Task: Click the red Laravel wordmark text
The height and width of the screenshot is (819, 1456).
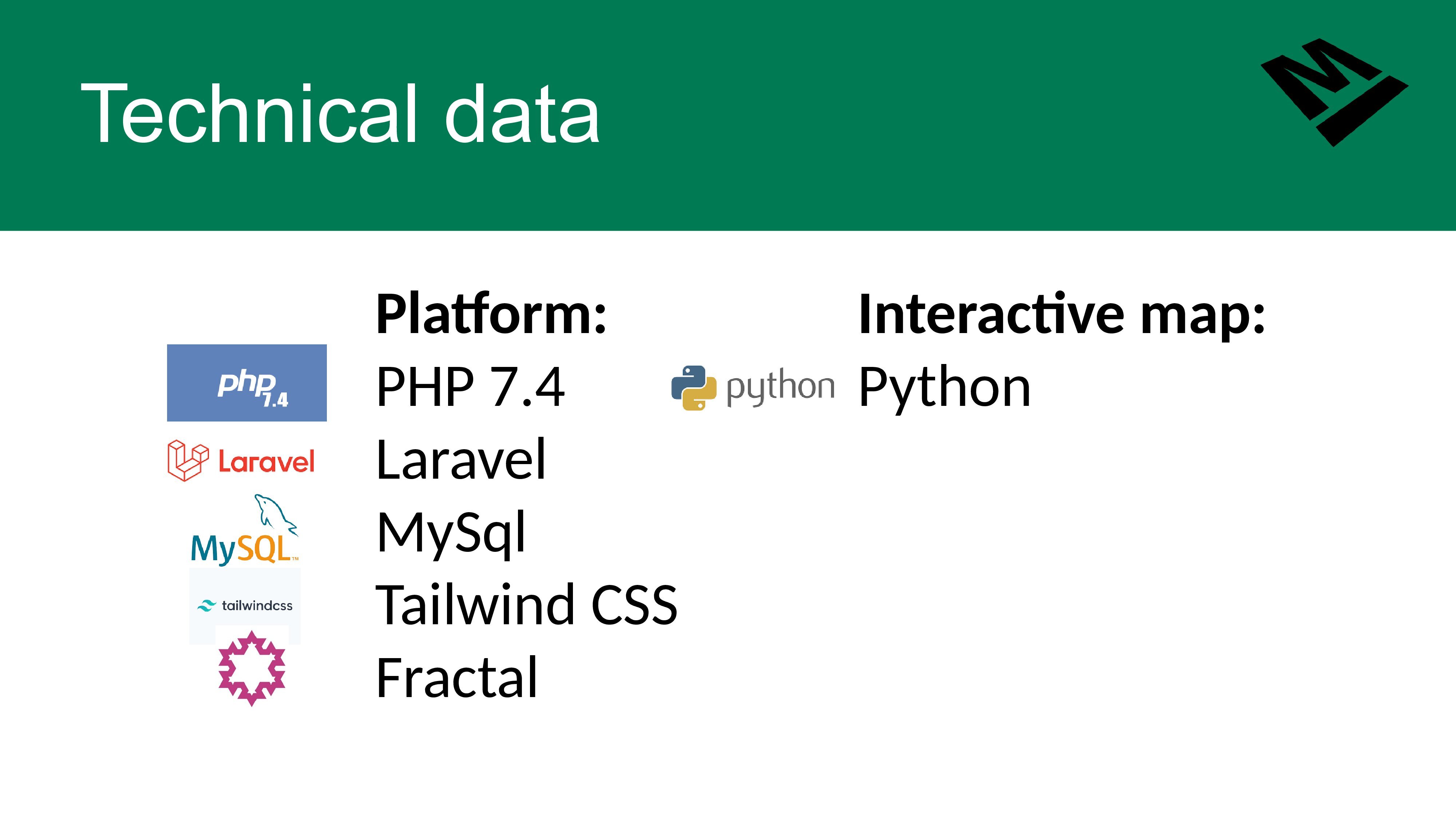Action: pos(266,462)
